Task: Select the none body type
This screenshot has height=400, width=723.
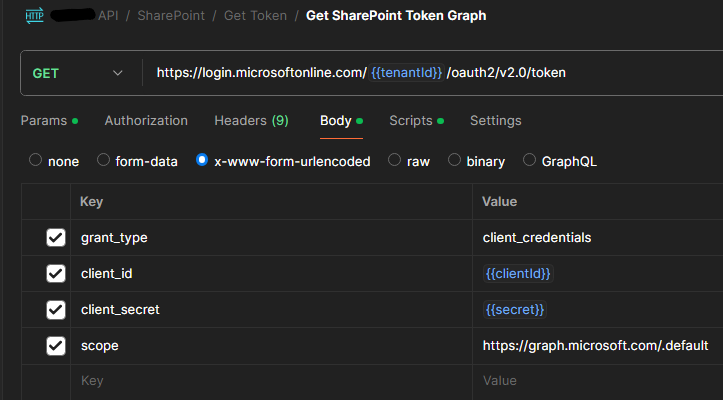Action: [x=36, y=160]
